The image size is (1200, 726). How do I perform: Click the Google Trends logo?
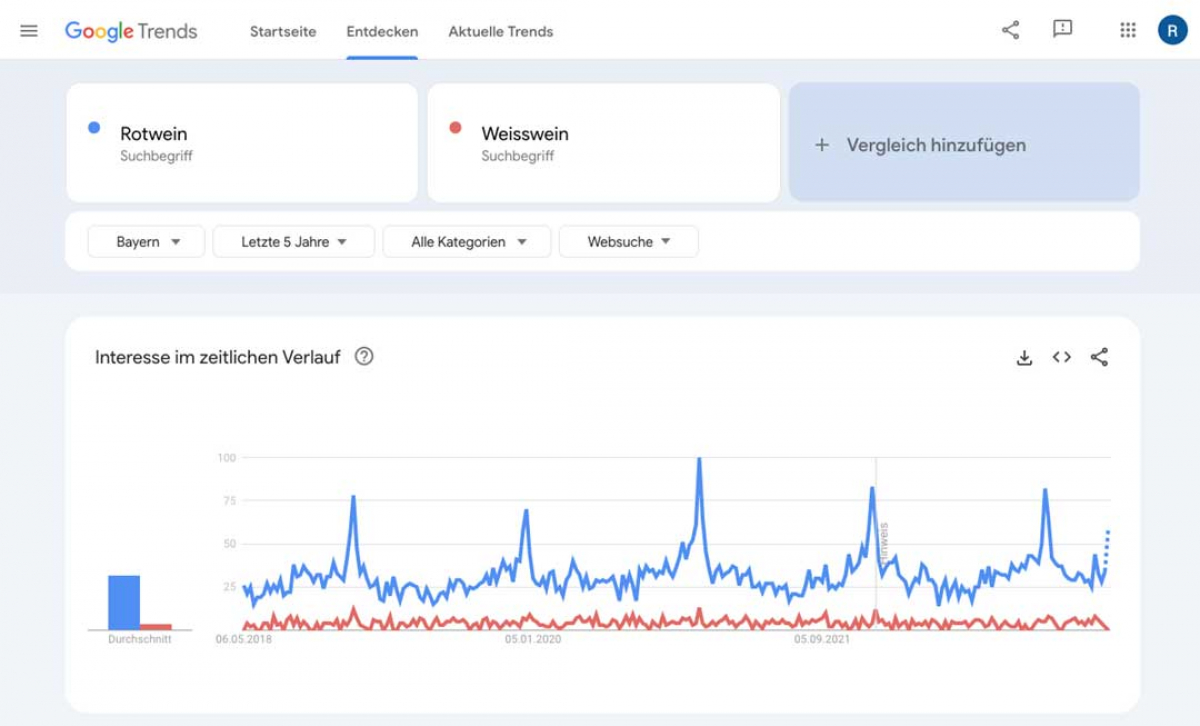(x=131, y=31)
